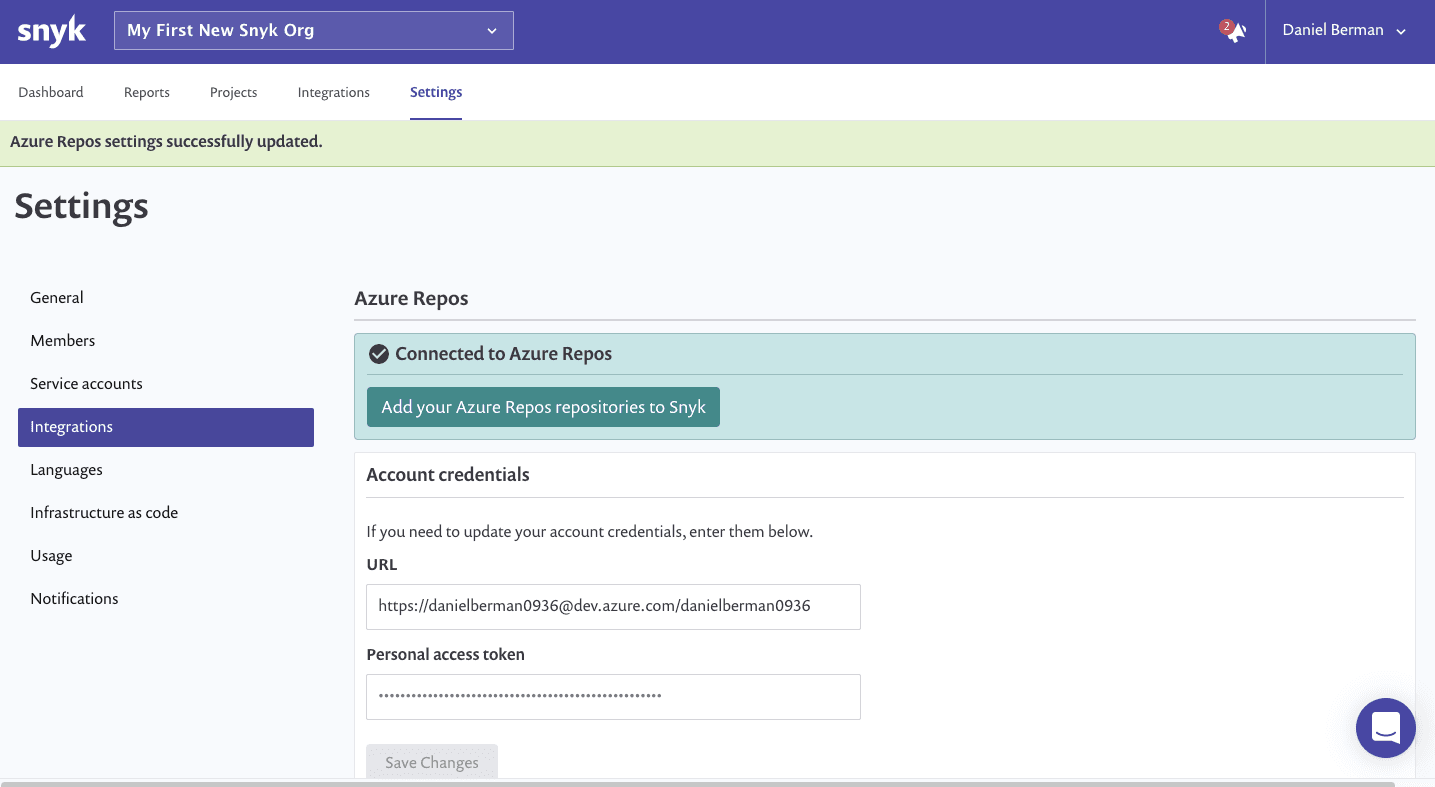Click the horizontal scrollbar at the bottom
Screen dimensions: 1435x787
point(697,784)
